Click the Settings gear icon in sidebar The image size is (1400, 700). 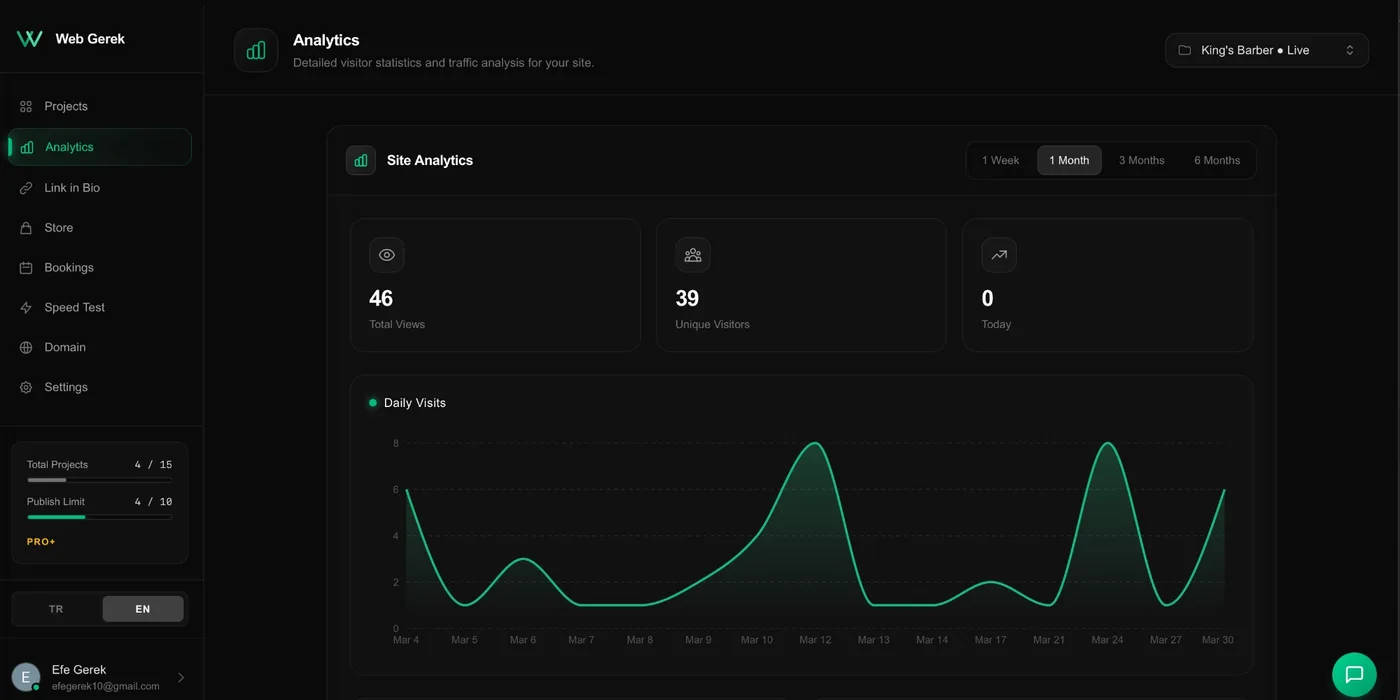click(25, 387)
